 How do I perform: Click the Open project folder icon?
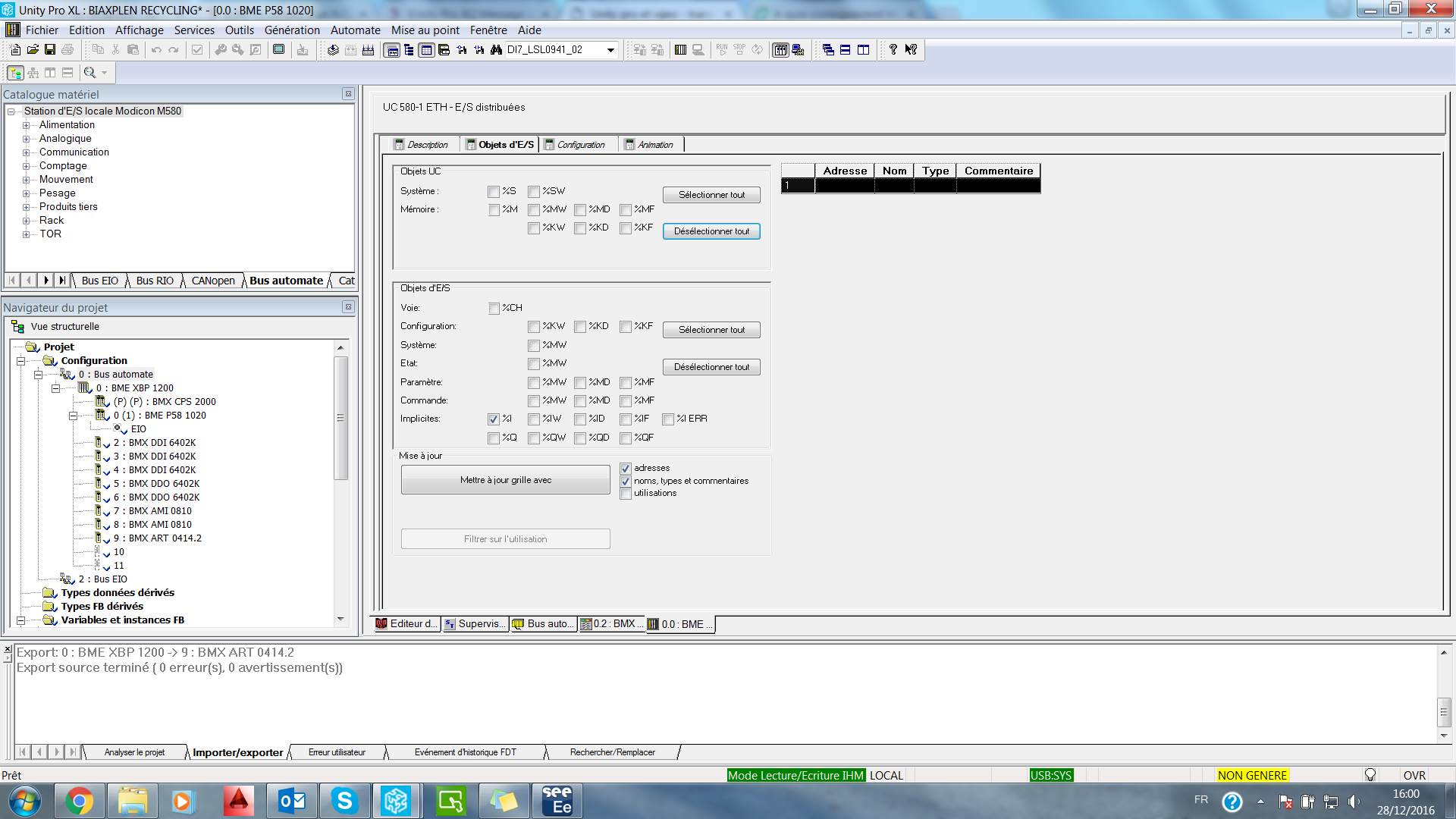tap(33, 50)
